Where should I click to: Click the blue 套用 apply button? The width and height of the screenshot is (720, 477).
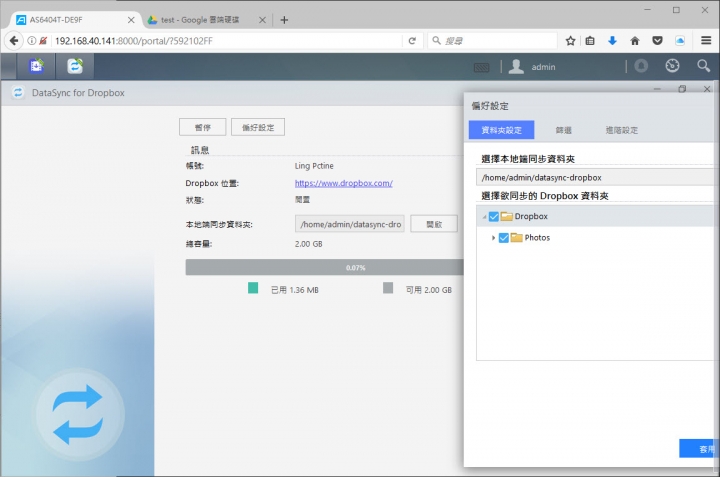(x=699, y=449)
